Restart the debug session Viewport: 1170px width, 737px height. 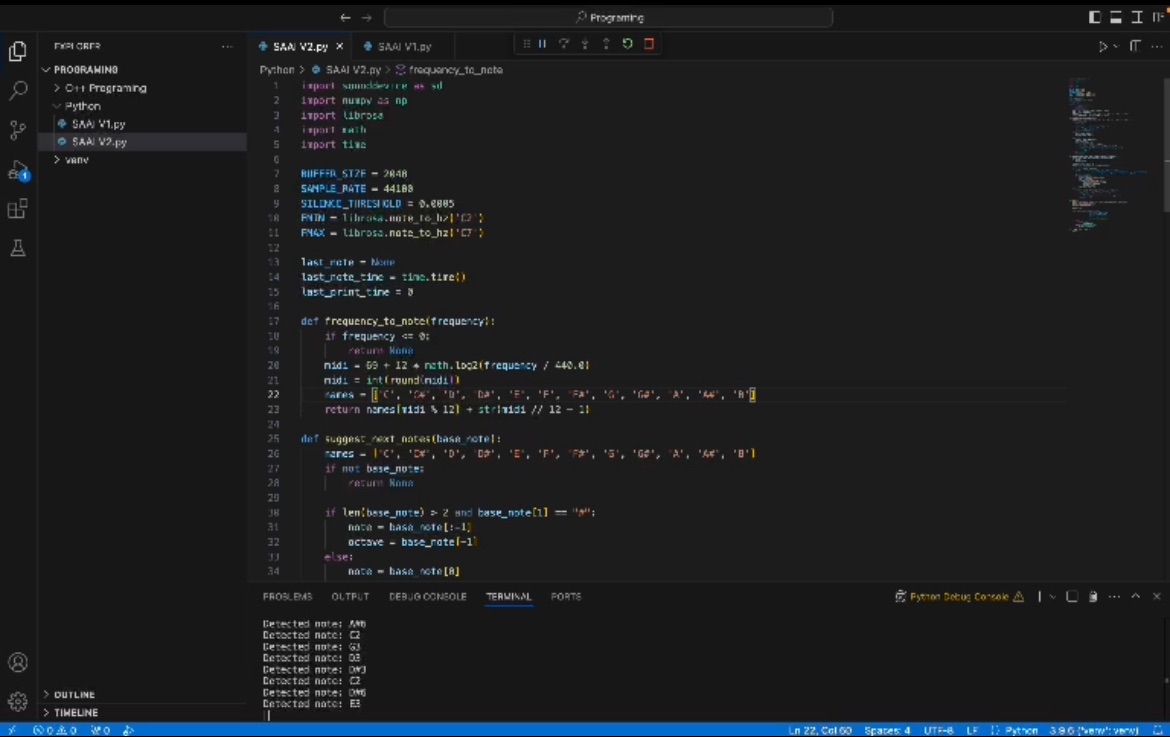click(628, 44)
